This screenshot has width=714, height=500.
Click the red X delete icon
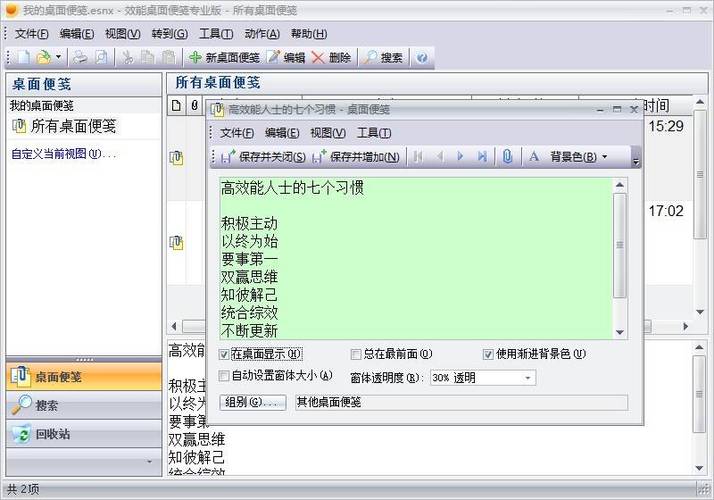318,57
